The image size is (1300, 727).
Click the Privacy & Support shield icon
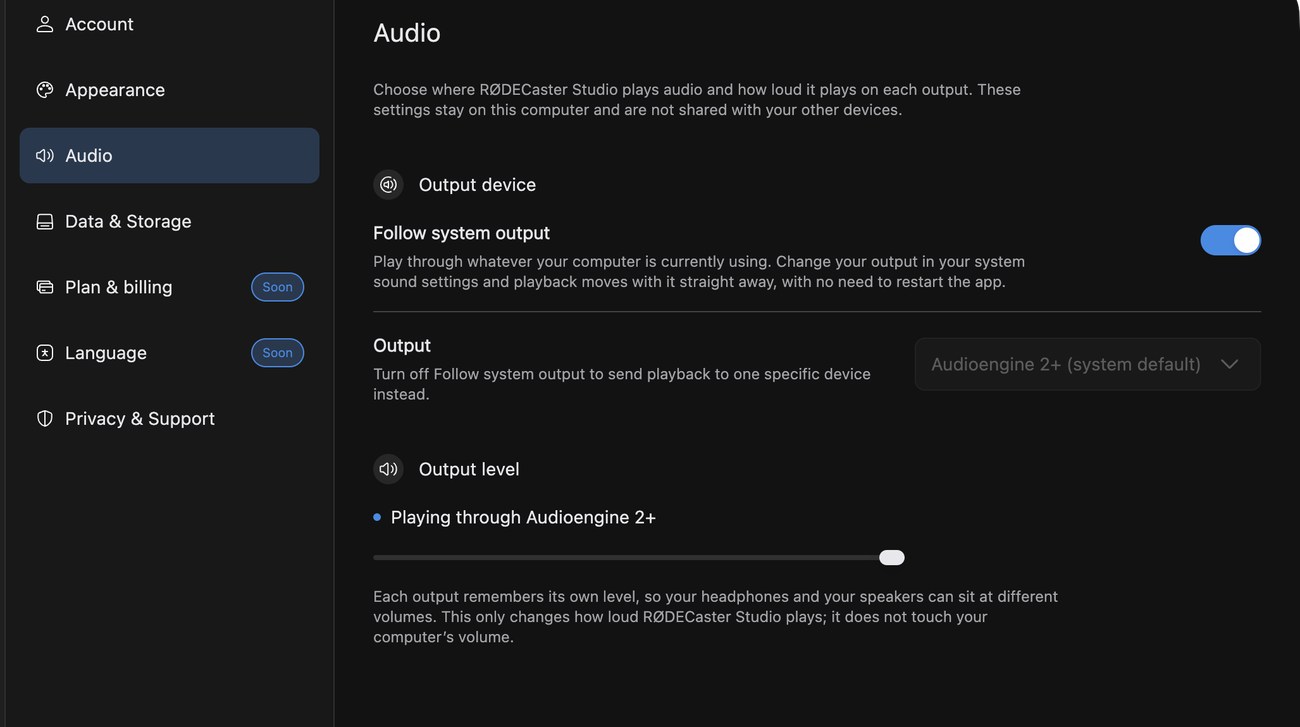pyautogui.click(x=44, y=419)
